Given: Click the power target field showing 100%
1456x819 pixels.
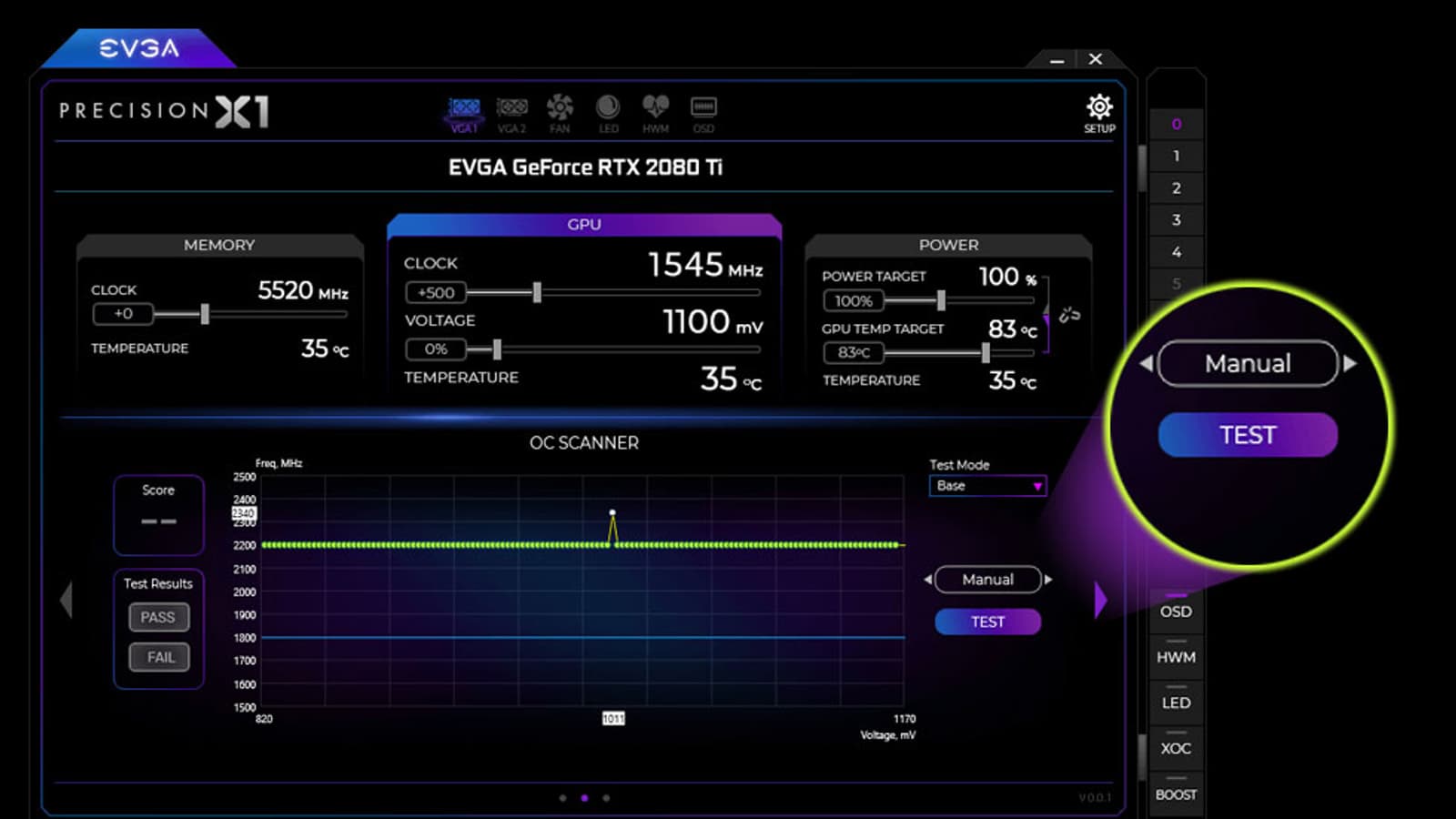Looking at the screenshot, I should point(854,300).
